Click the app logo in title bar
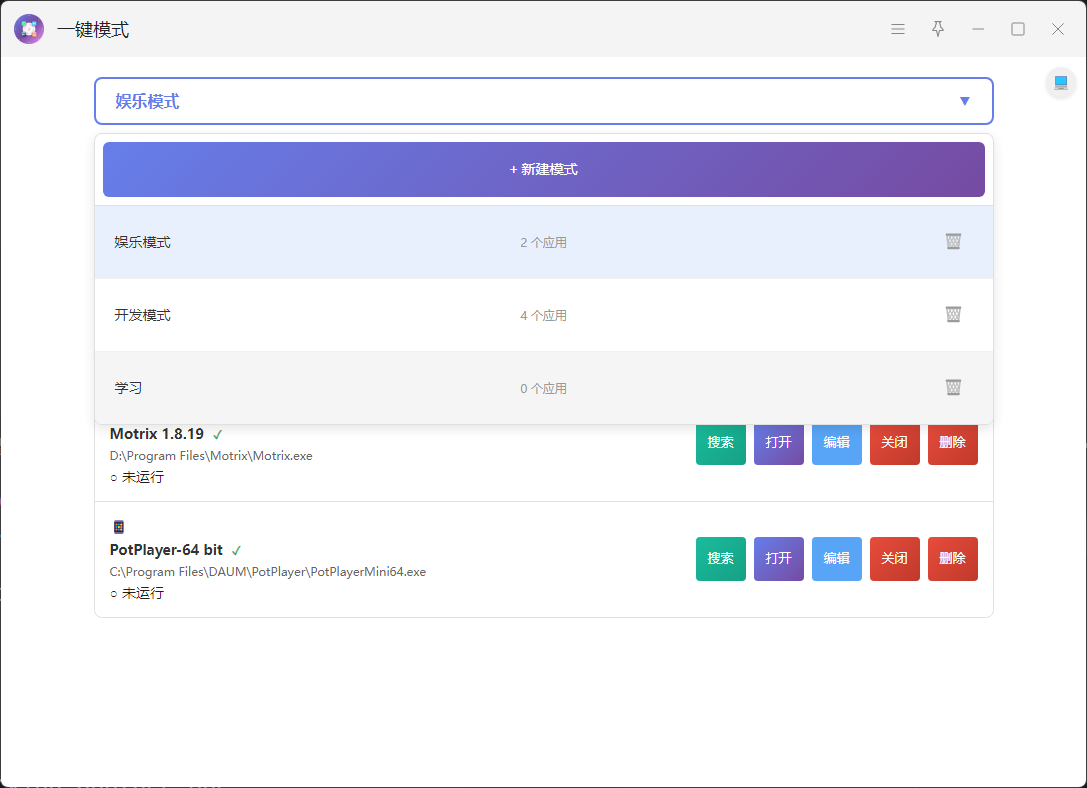The image size is (1087, 788). [29, 29]
